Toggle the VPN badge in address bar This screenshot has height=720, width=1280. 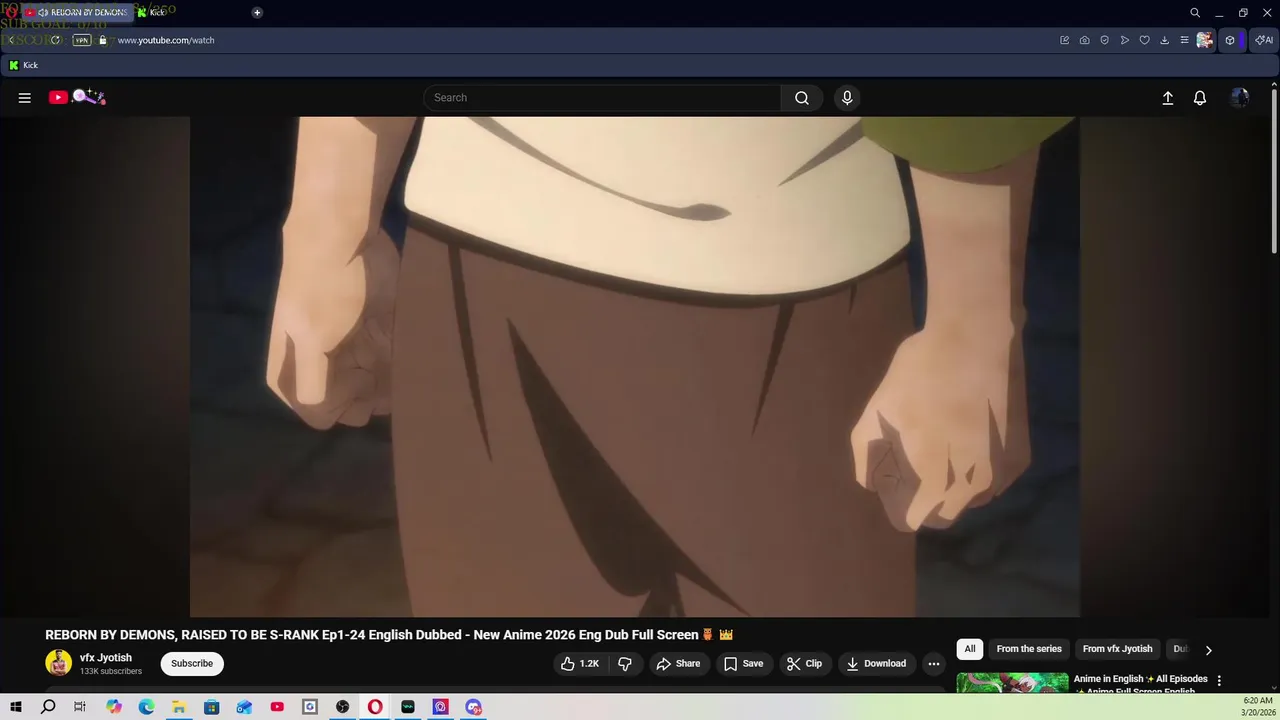(x=82, y=40)
